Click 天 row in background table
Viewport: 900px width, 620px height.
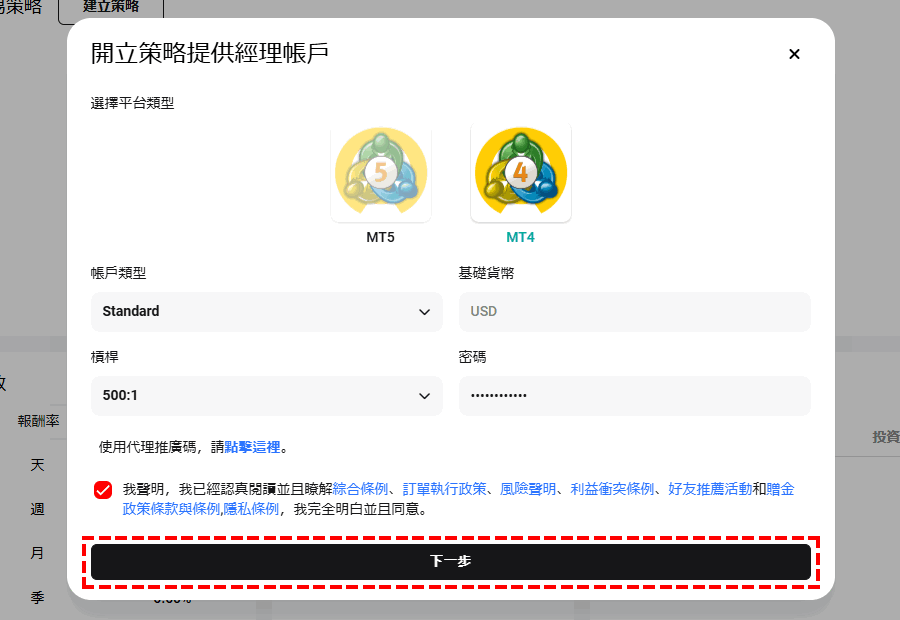37,464
